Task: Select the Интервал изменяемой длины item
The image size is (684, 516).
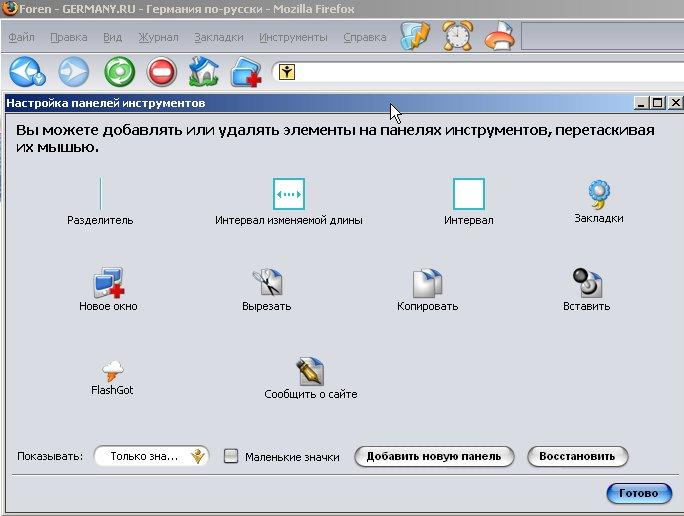Action: pyautogui.click(x=289, y=202)
